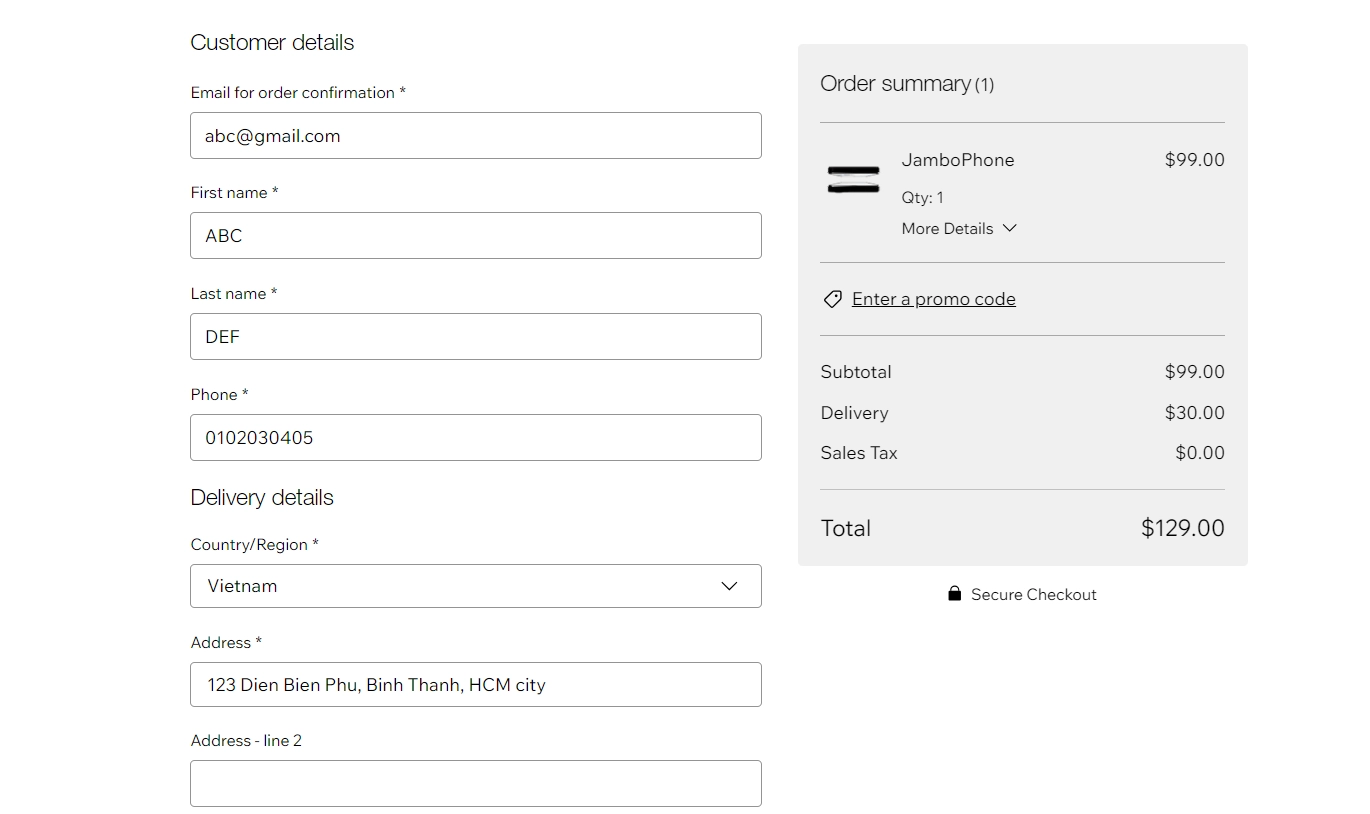Viewport: 1370px width, 814px height.
Task: Click the chevron beside More Details
Action: (x=1010, y=228)
